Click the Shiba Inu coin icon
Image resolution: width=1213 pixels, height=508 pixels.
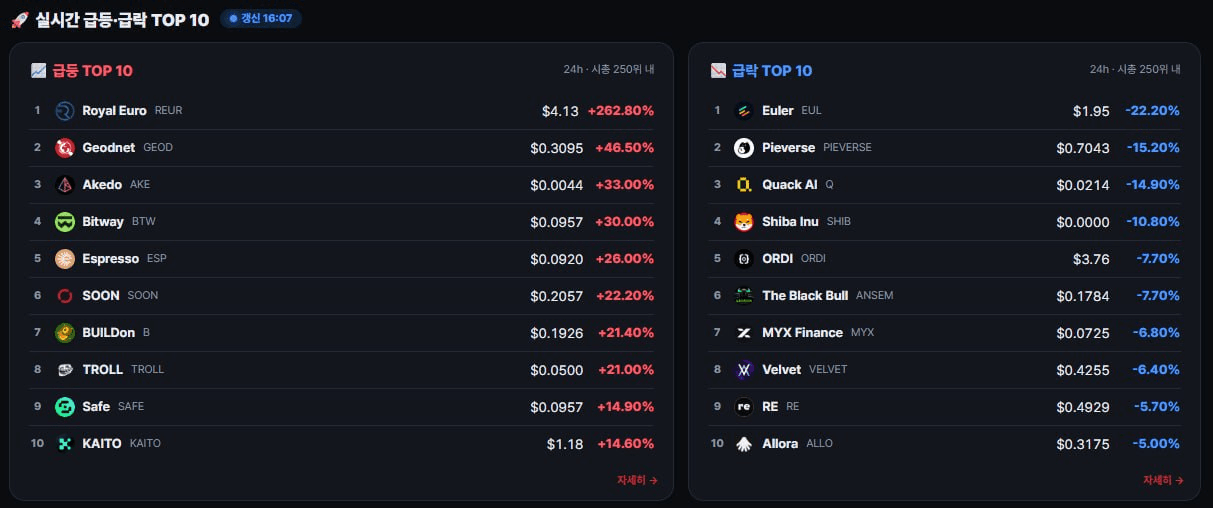point(744,222)
